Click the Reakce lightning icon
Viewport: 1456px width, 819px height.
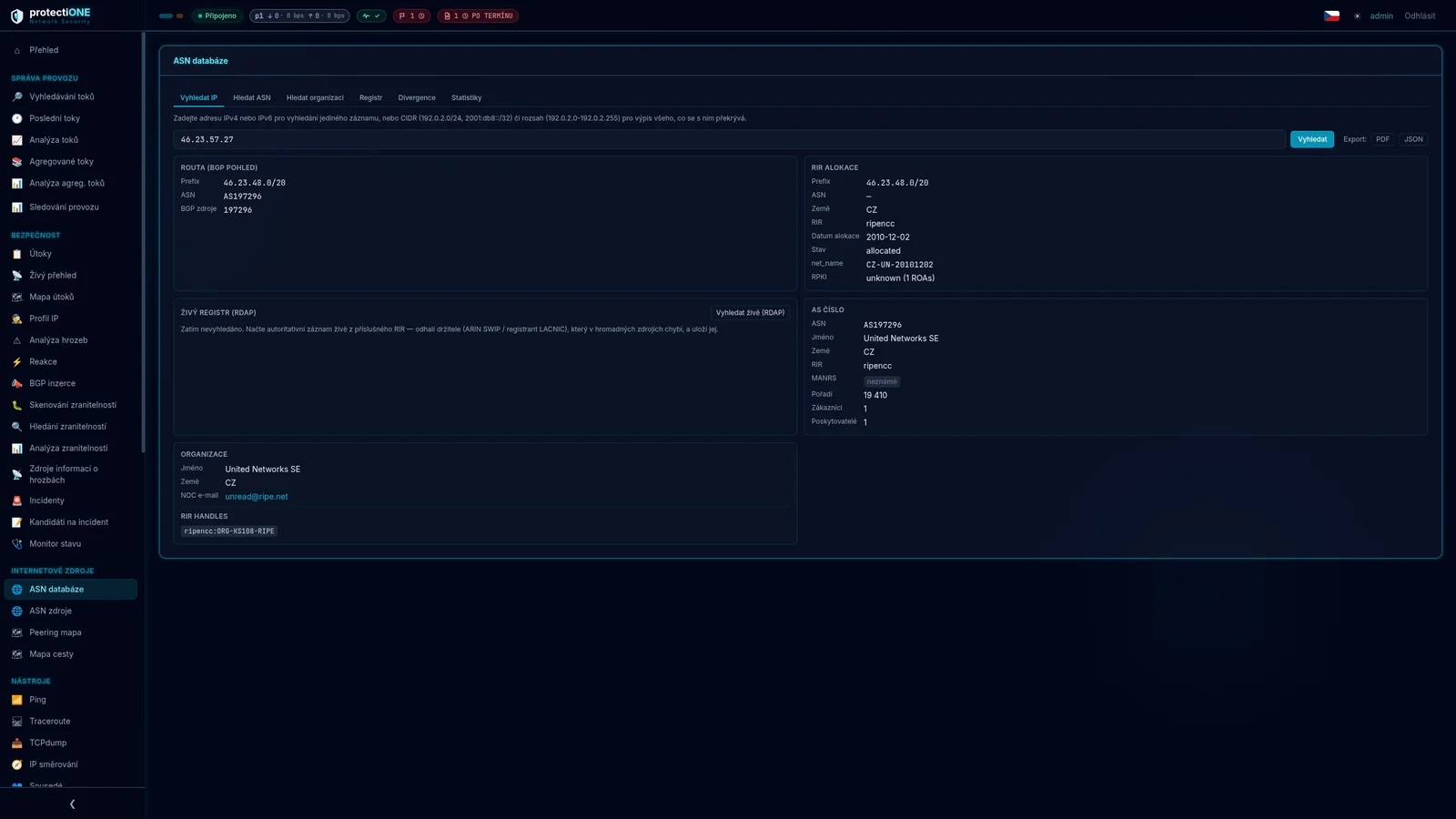tap(16, 362)
